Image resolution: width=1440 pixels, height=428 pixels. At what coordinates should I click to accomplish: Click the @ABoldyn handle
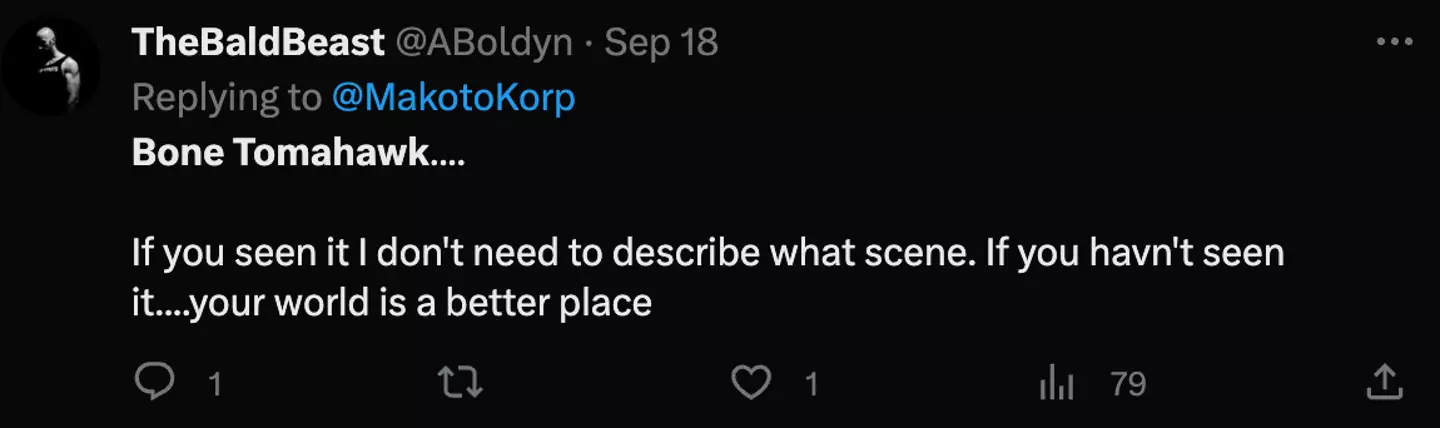(x=485, y=43)
